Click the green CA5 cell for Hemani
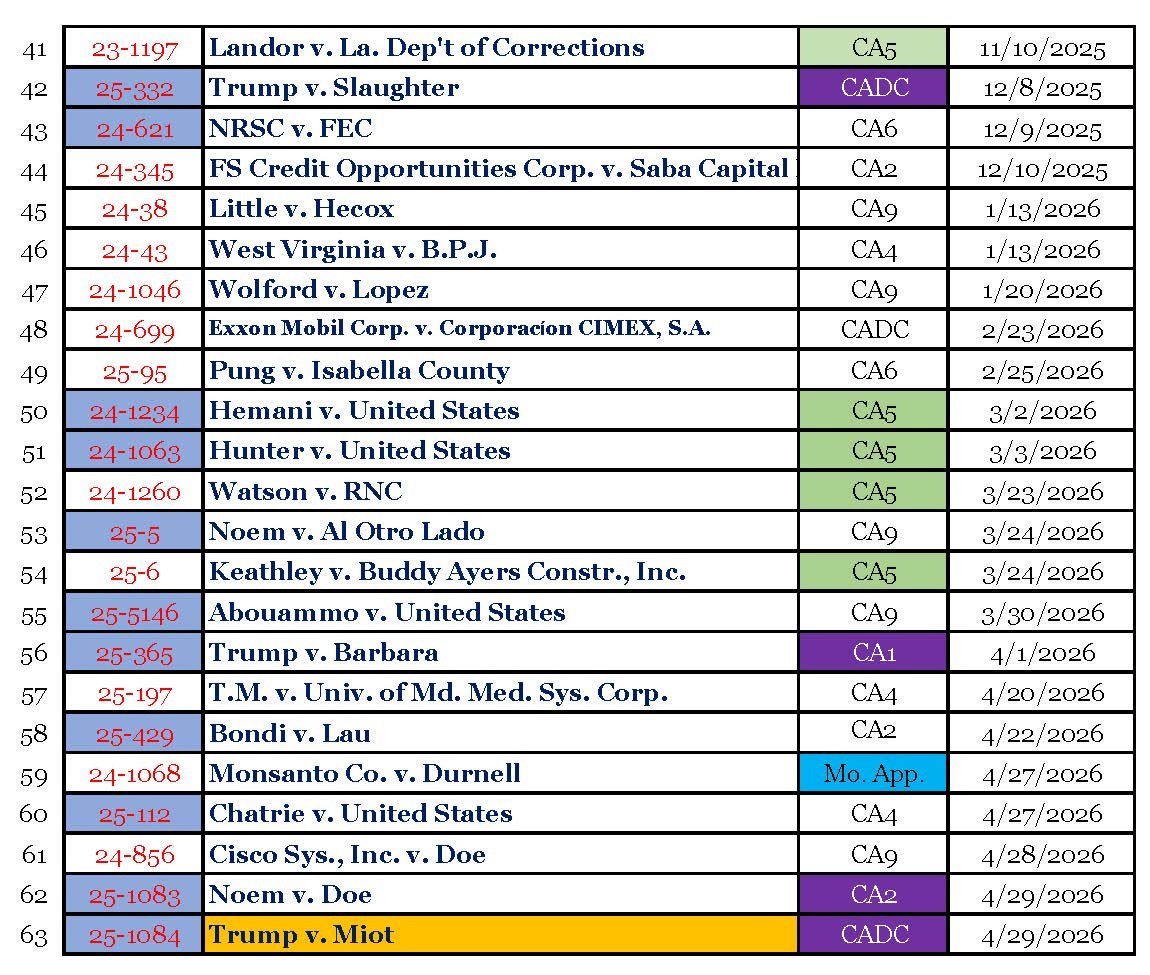Screen dimensions: 1150x975 tap(874, 411)
